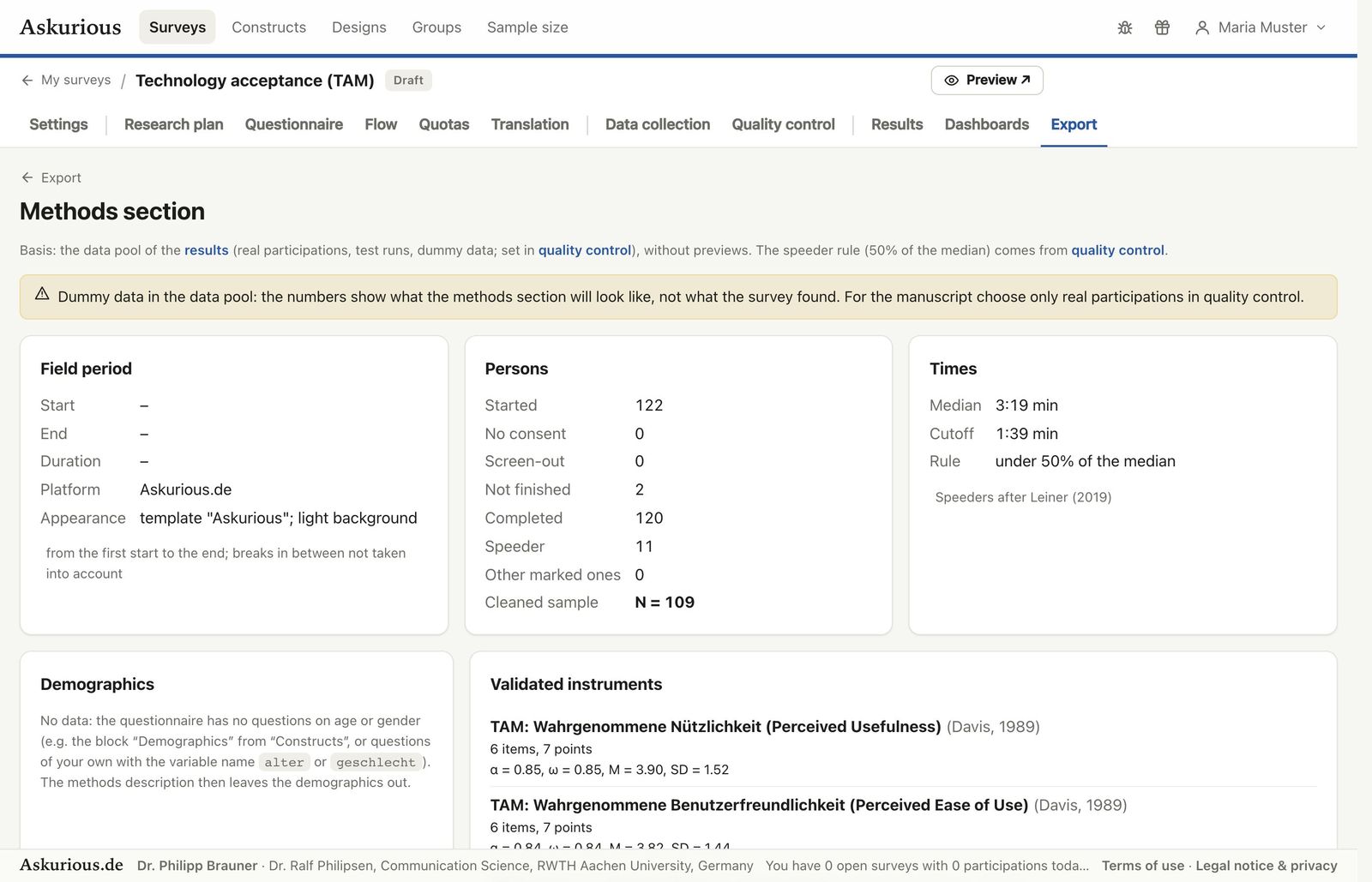Viewport: 1372px width, 882px height.
Task: Open the Quality control tab
Action: click(x=783, y=124)
